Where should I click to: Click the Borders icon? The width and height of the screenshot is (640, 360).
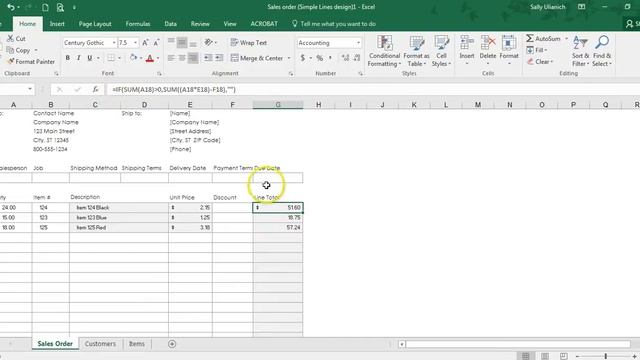click(111, 58)
